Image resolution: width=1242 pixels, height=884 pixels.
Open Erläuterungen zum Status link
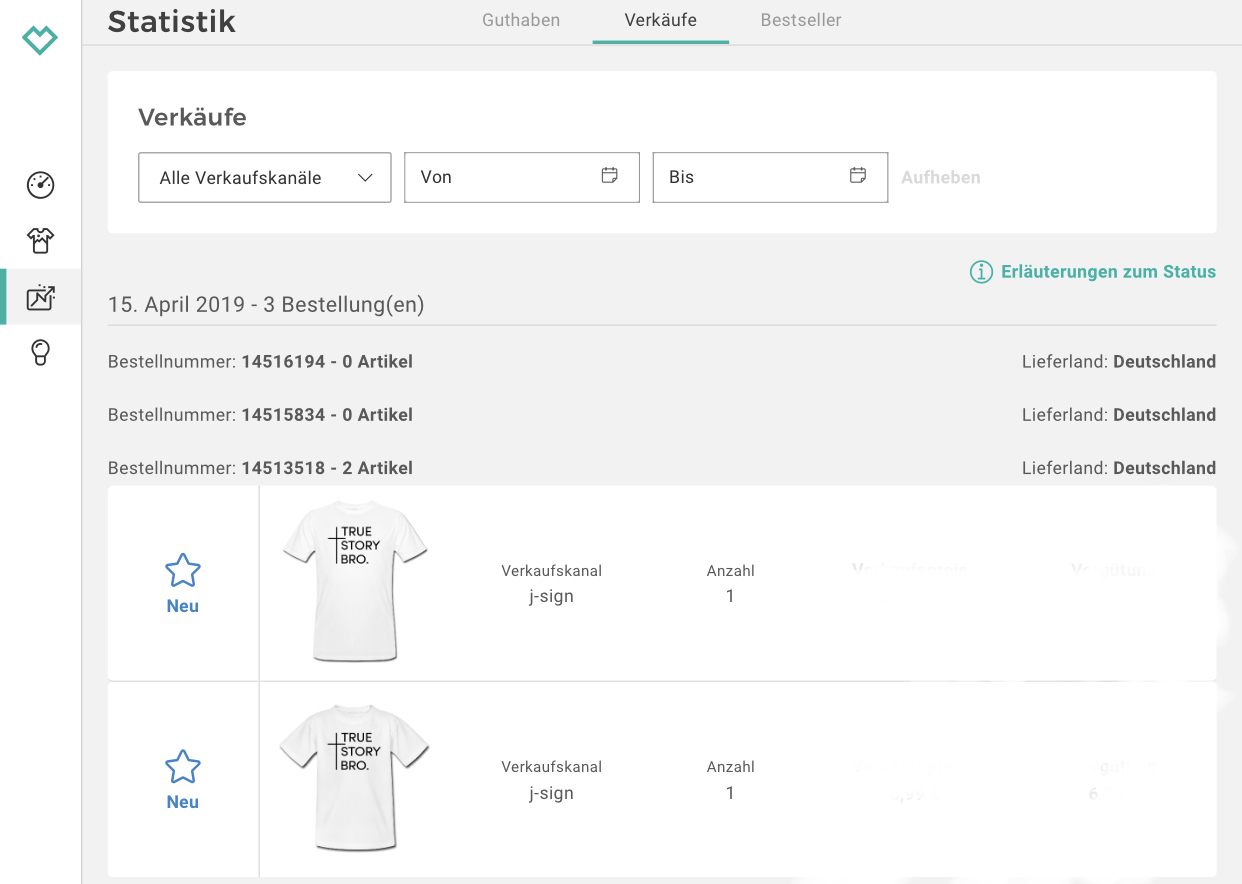click(x=1108, y=272)
